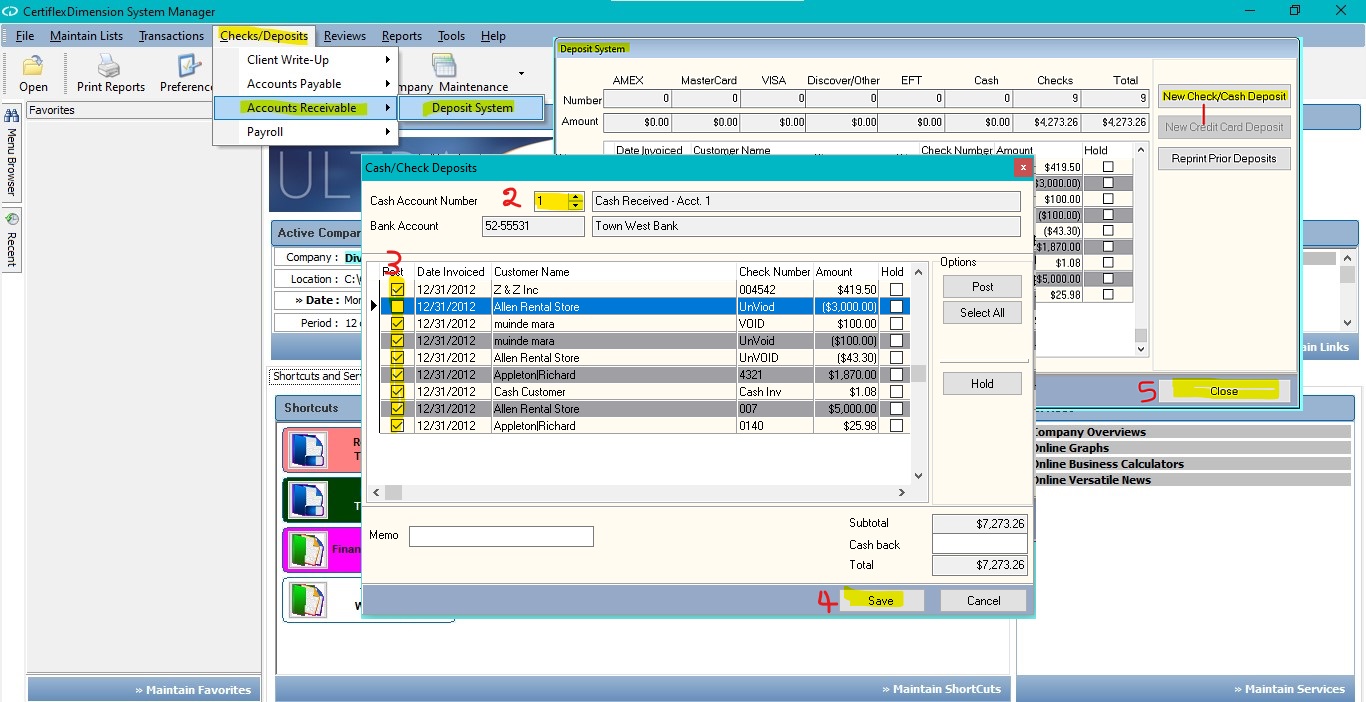This screenshot has width=1366, height=702.
Task: Click the CertiflexDimension app icon in title bar
Action: click(11, 12)
